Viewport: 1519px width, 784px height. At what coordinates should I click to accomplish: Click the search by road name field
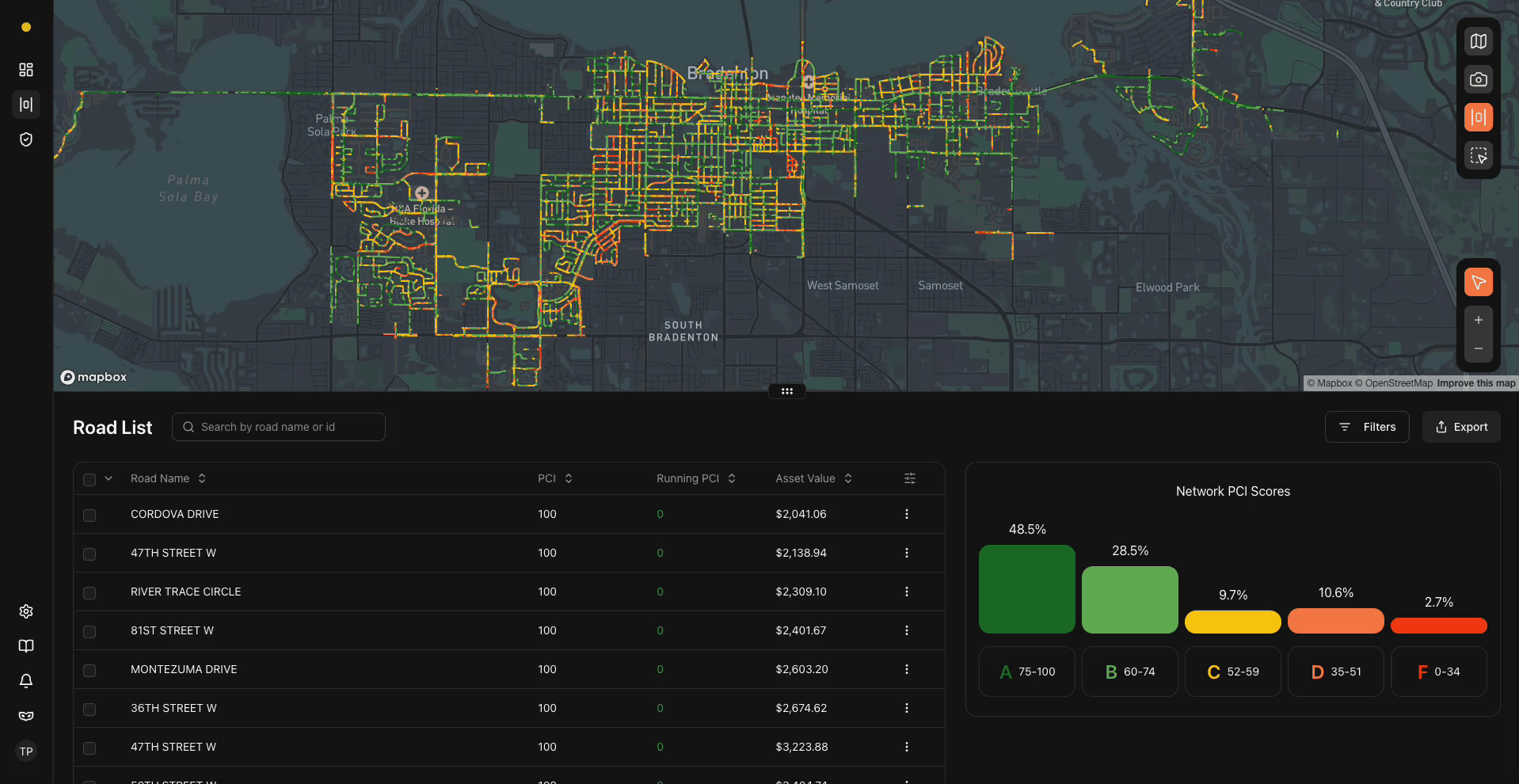[278, 427]
